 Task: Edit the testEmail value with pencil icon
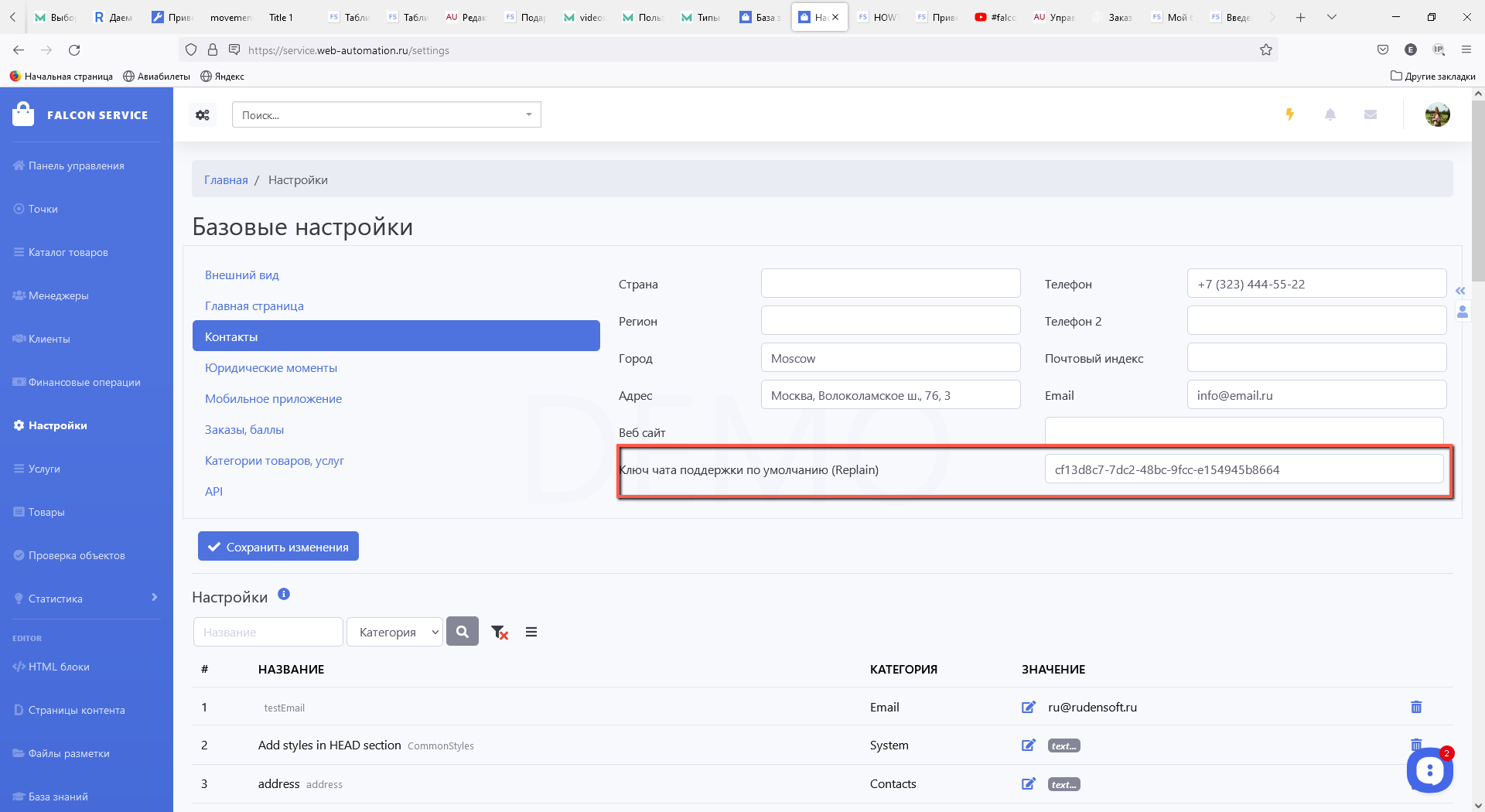1029,707
